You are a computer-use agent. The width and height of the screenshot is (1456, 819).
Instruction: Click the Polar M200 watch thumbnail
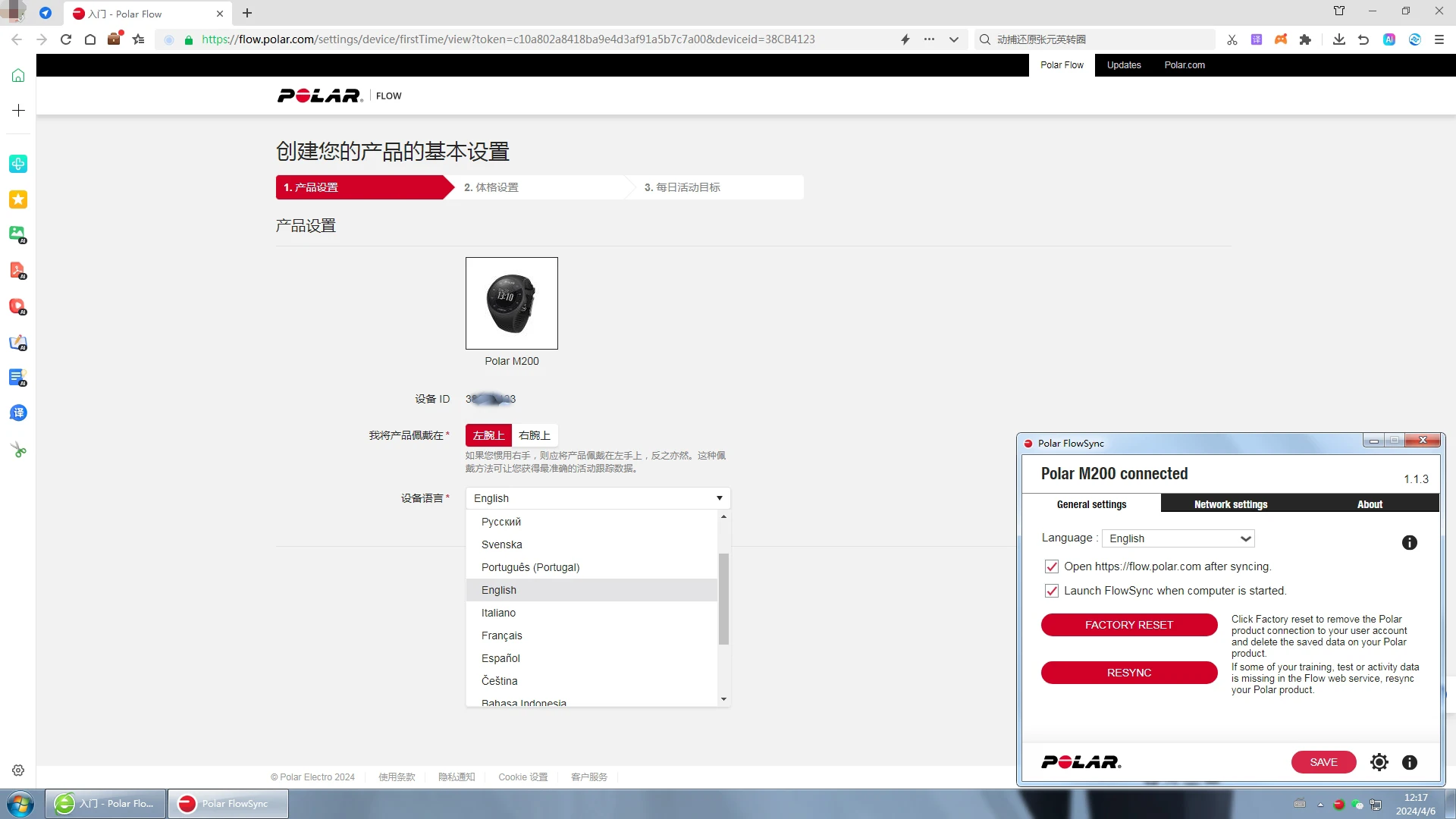click(512, 303)
